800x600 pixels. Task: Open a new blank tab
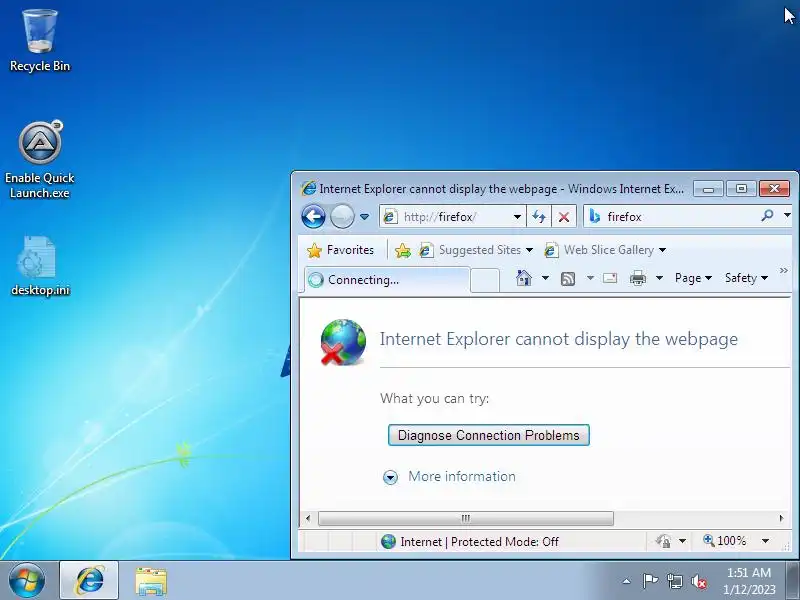click(485, 281)
